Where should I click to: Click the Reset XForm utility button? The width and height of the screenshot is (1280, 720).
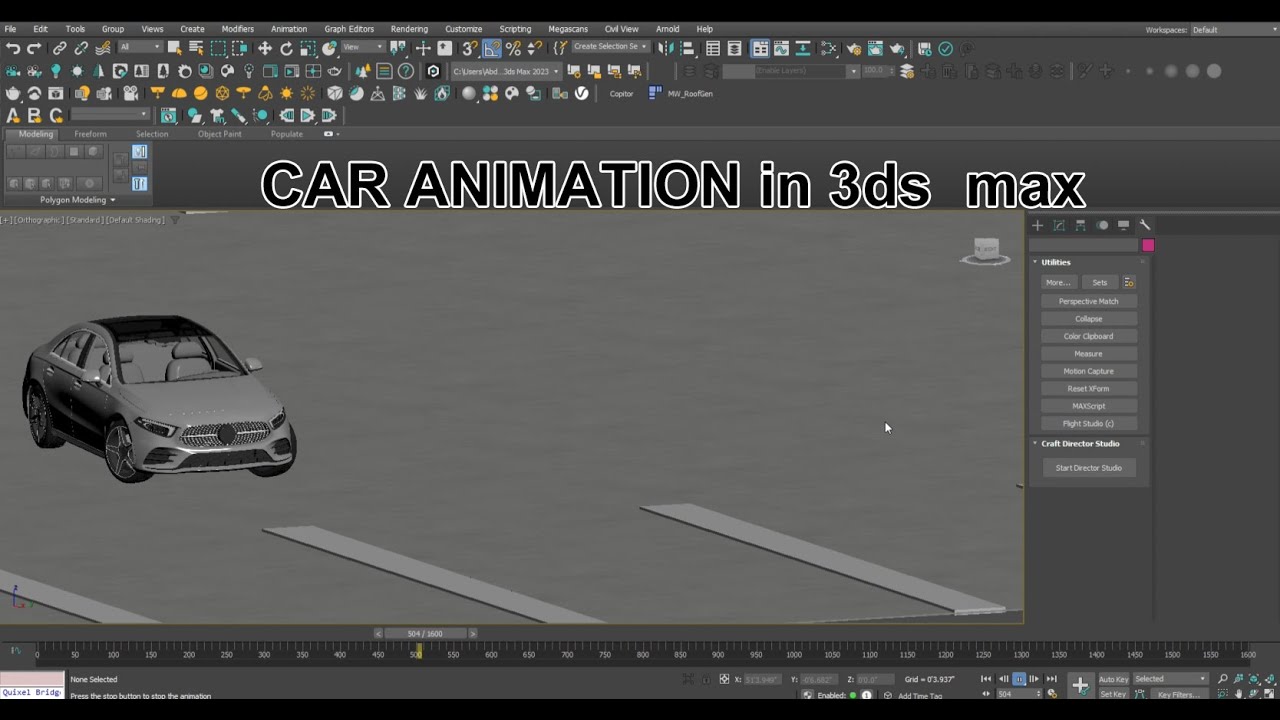(1088, 388)
